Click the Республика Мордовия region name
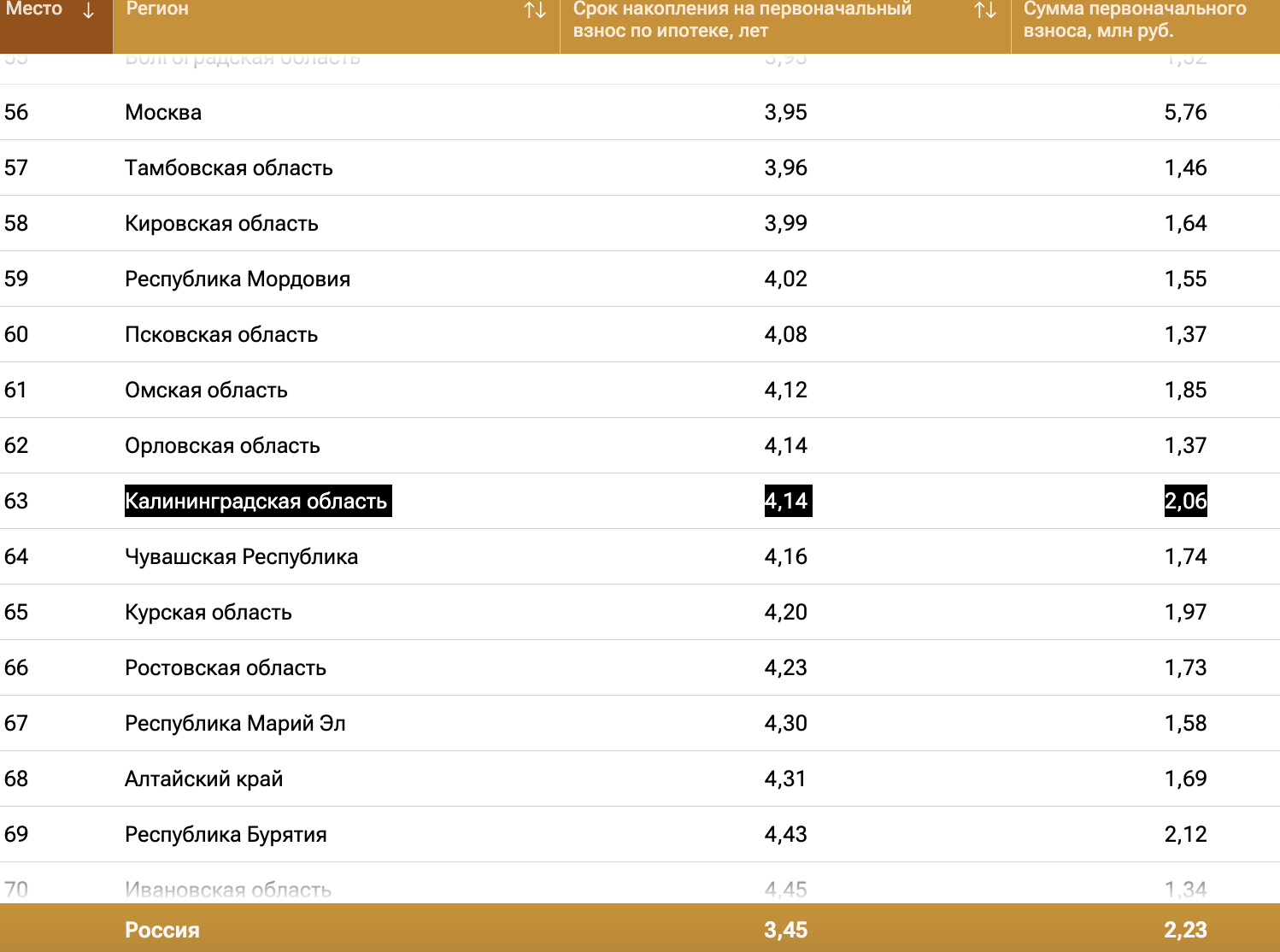The image size is (1280, 952). (237, 279)
